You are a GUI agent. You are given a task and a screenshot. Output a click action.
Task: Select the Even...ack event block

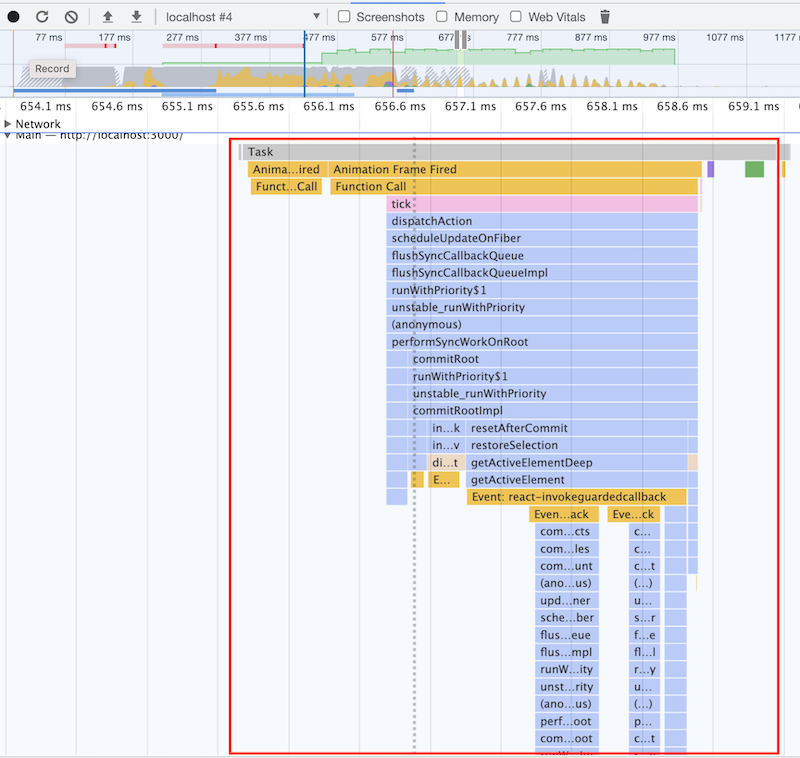564,514
